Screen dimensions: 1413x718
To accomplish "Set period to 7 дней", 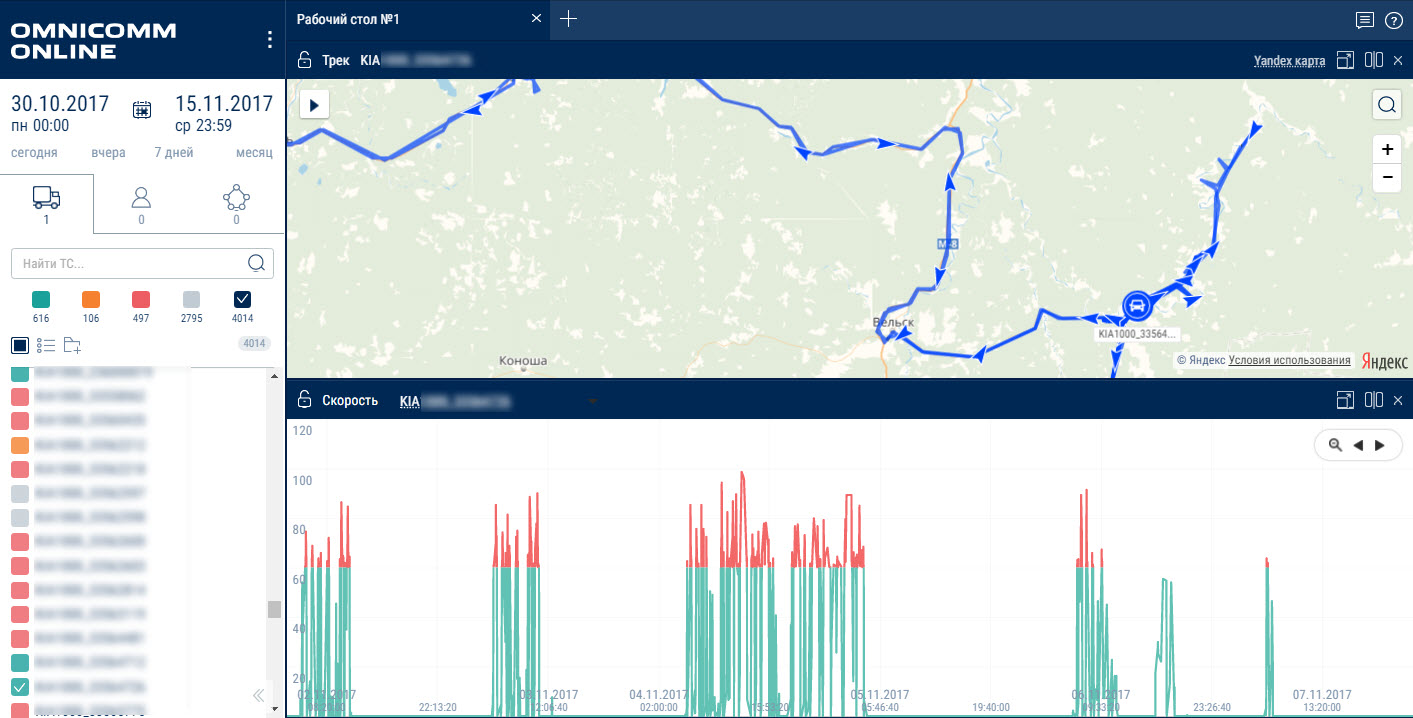I will tap(174, 153).
